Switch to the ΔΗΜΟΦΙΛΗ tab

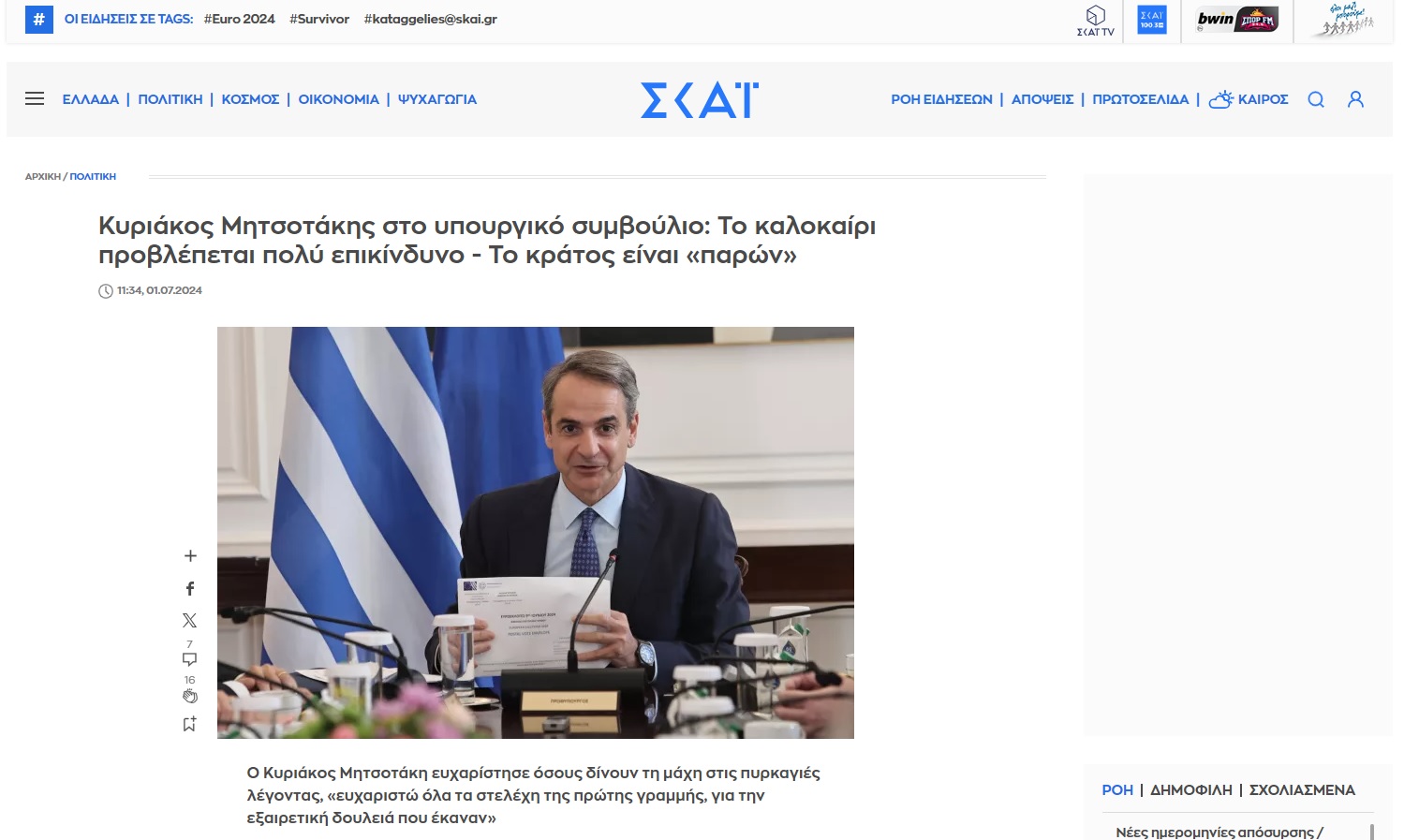1191,790
